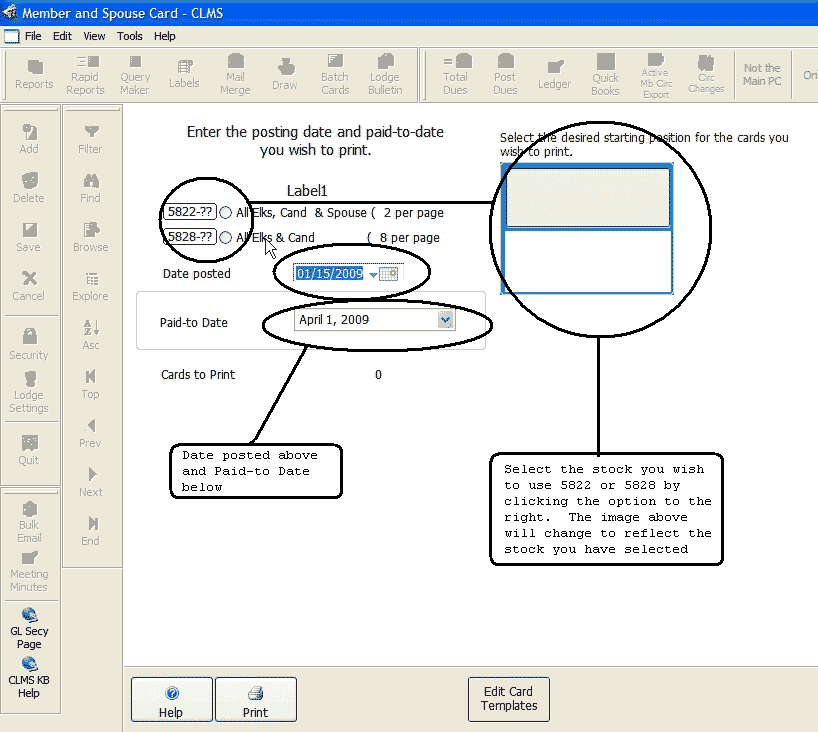Open the View menu
This screenshot has width=818, height=732.
click(94, 36)
